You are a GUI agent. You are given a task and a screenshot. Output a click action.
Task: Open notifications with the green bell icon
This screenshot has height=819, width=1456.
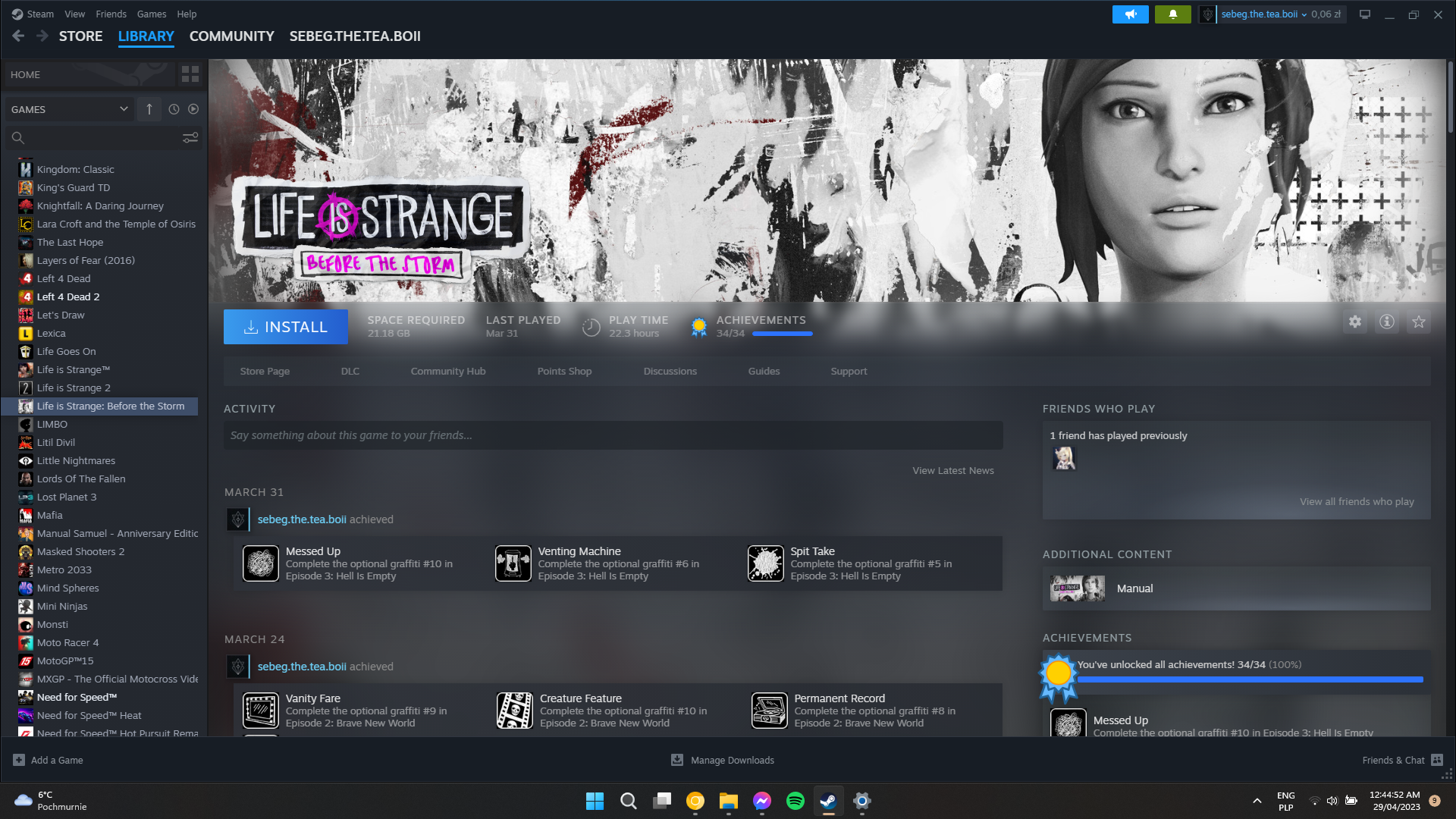point(1172,14)
